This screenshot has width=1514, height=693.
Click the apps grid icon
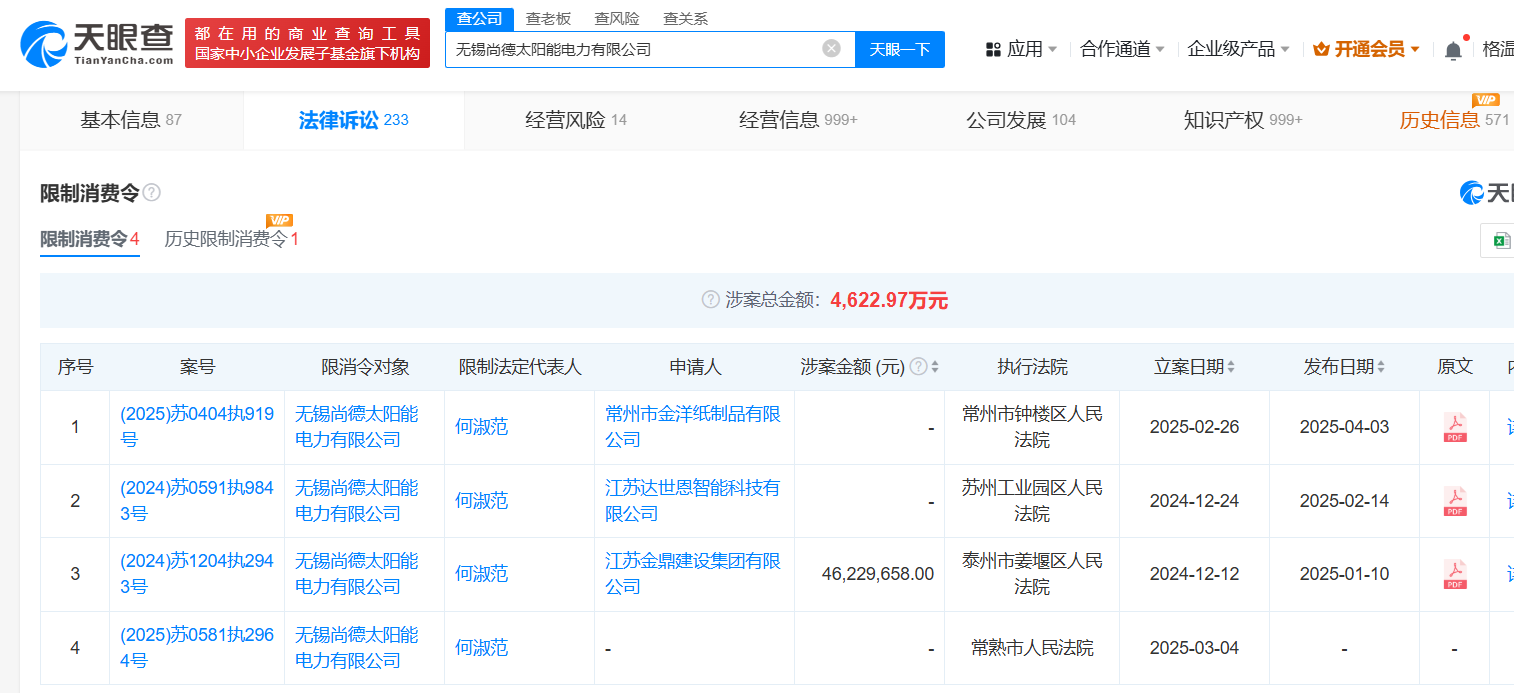coord(993,49)
